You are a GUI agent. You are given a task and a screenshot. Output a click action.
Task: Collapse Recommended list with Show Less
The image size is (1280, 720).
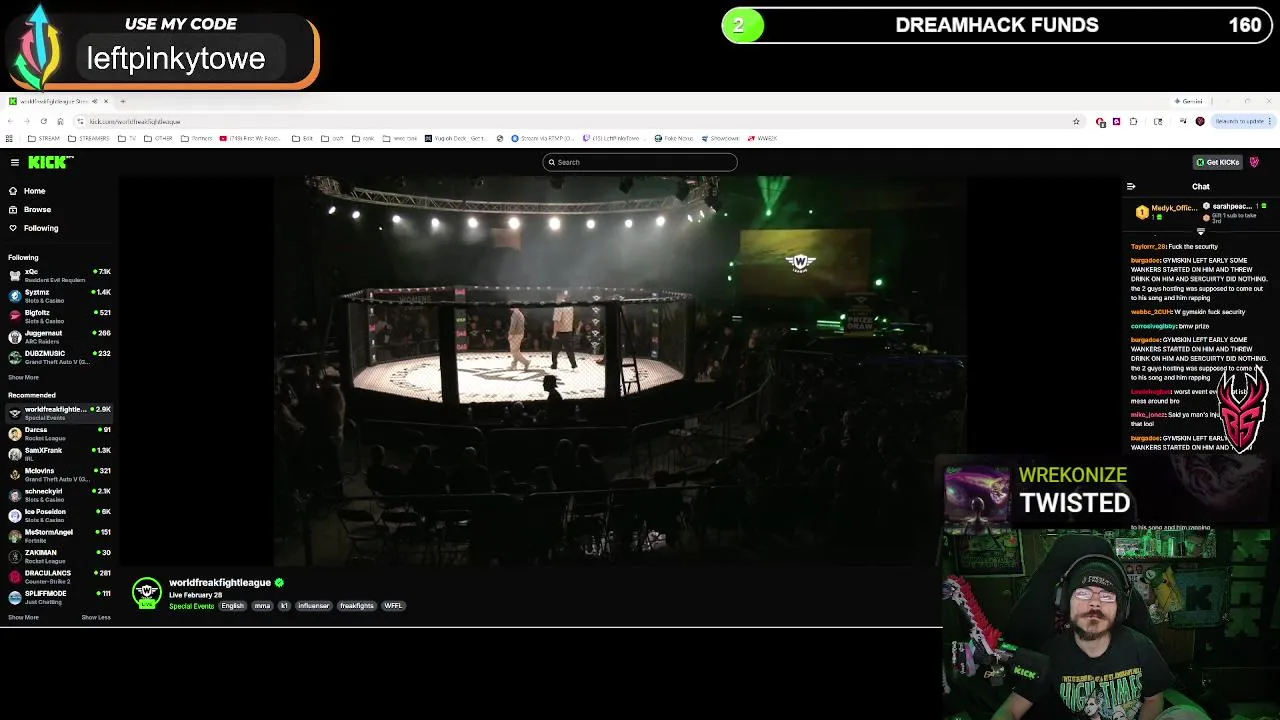(x=96, y=617)
